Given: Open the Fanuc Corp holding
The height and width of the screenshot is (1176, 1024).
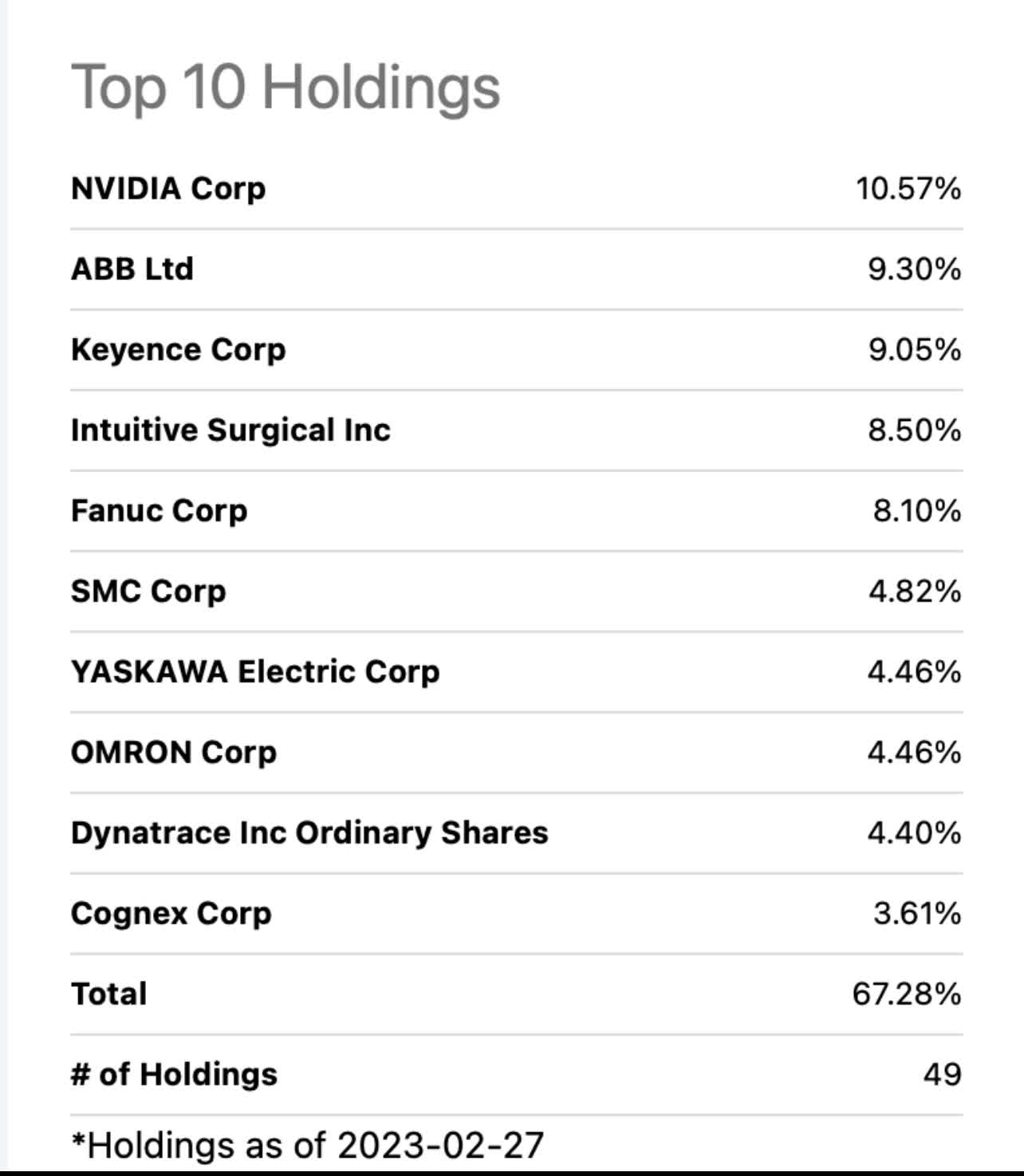Looking at the screenshot, I should click(159, 510).
